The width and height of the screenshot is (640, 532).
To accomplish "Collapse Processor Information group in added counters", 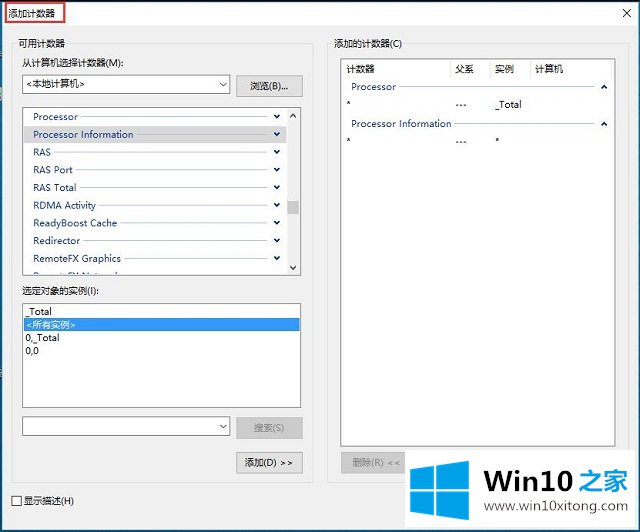I will click(604, 124).
